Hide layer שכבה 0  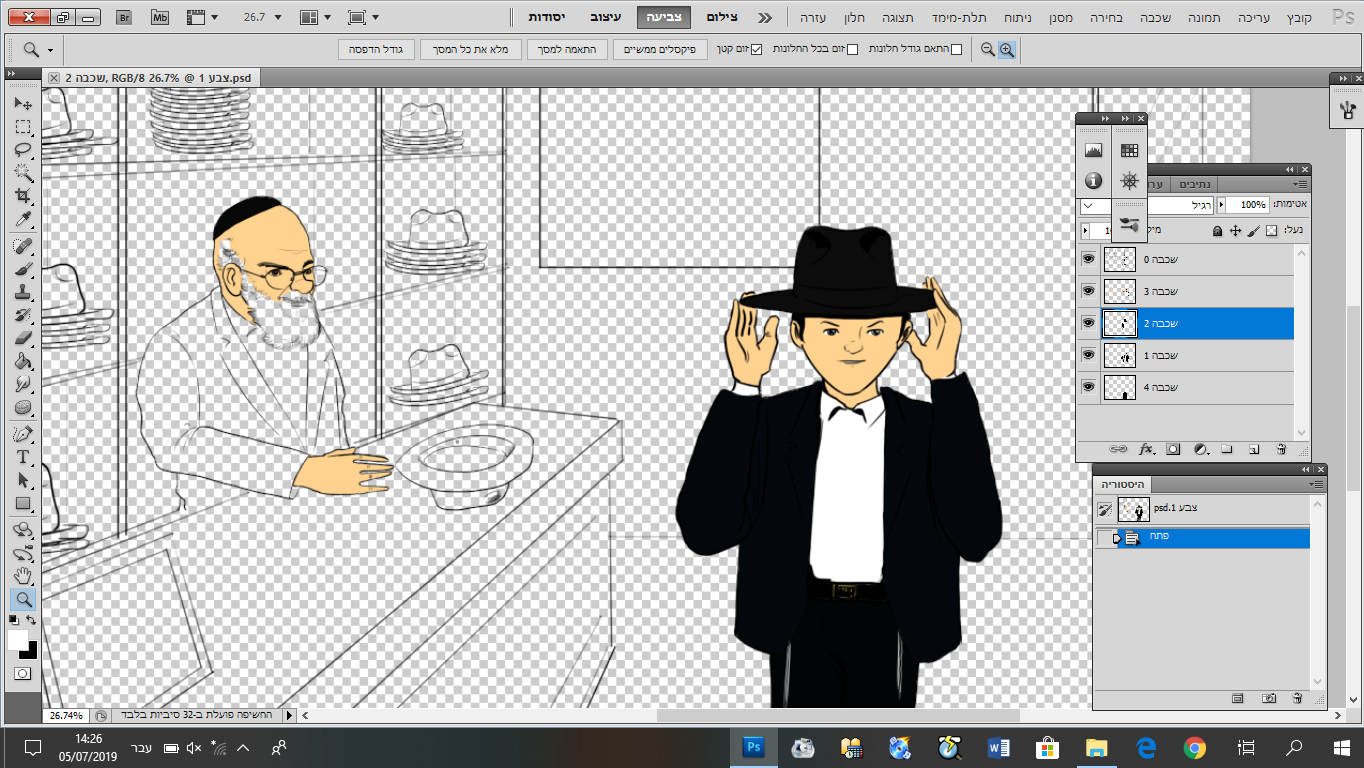(1088, 259)
